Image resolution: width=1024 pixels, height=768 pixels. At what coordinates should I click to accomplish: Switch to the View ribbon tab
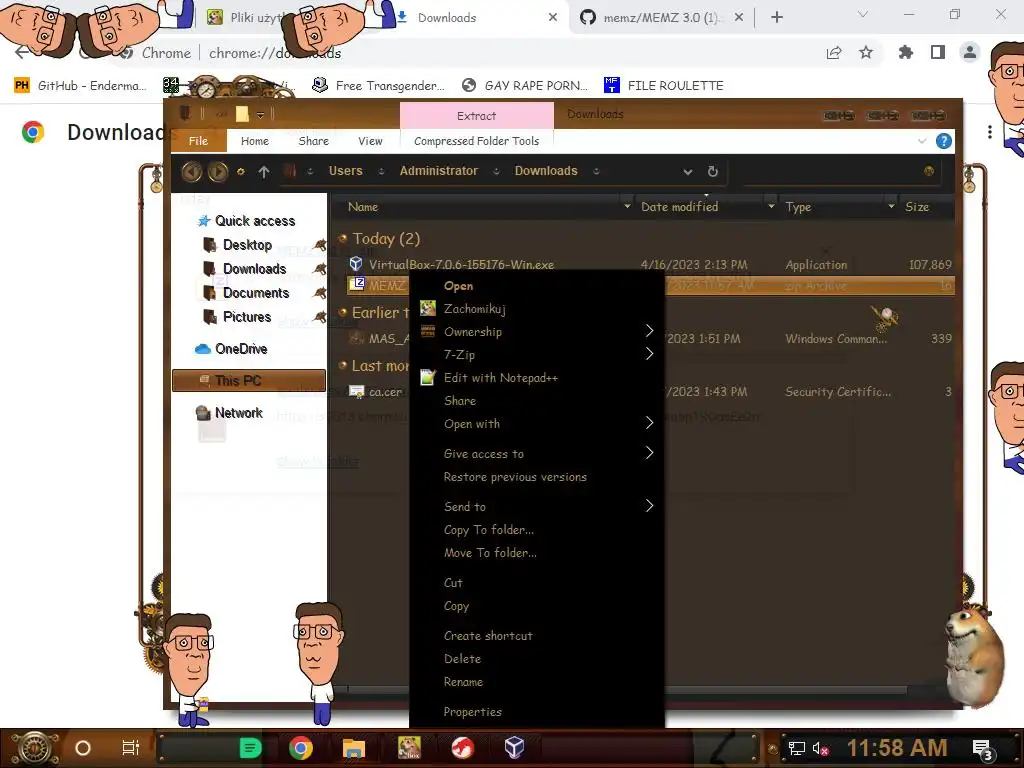click(x=370, y=141)
